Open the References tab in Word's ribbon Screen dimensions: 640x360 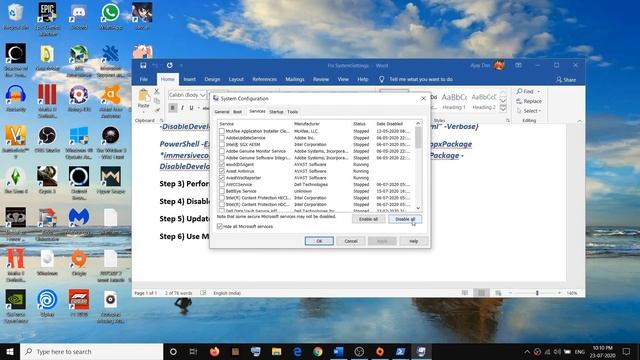[x=264, y=79]
